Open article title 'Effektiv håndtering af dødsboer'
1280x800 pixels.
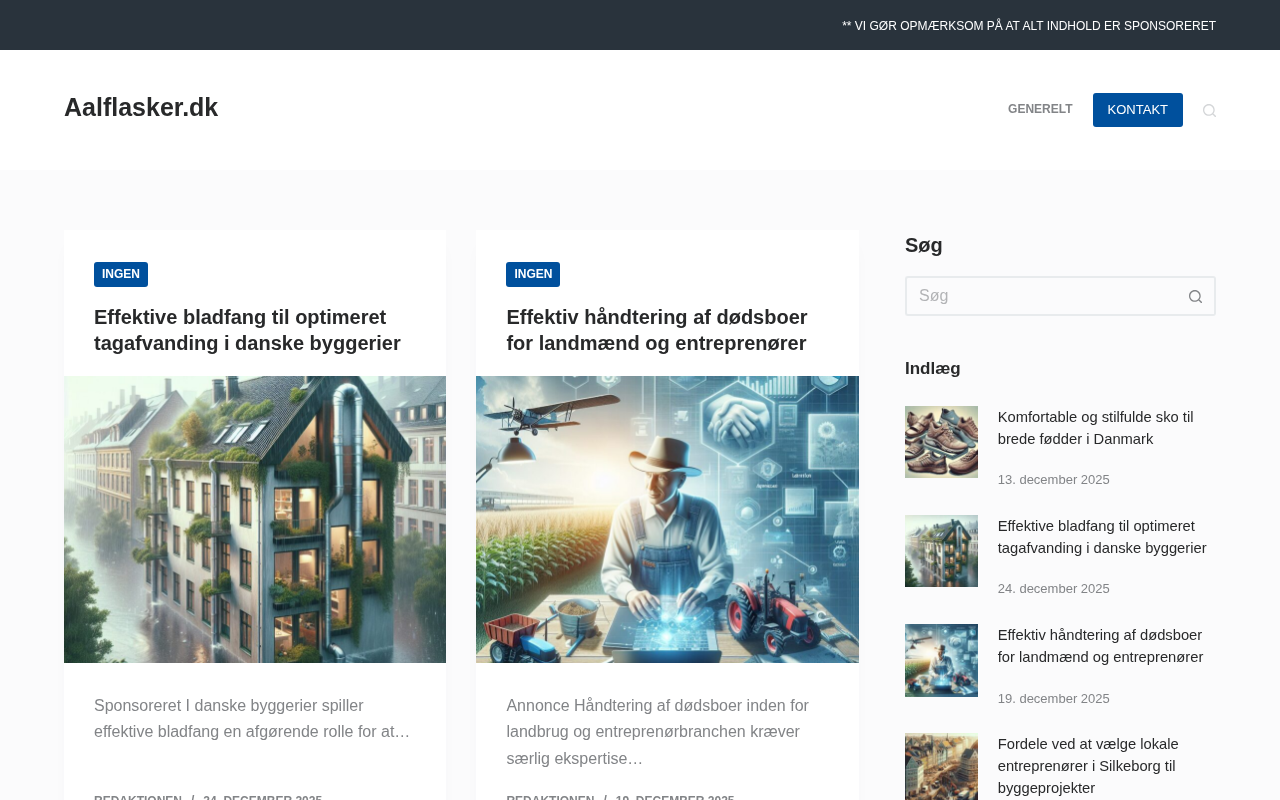(657, 330)
